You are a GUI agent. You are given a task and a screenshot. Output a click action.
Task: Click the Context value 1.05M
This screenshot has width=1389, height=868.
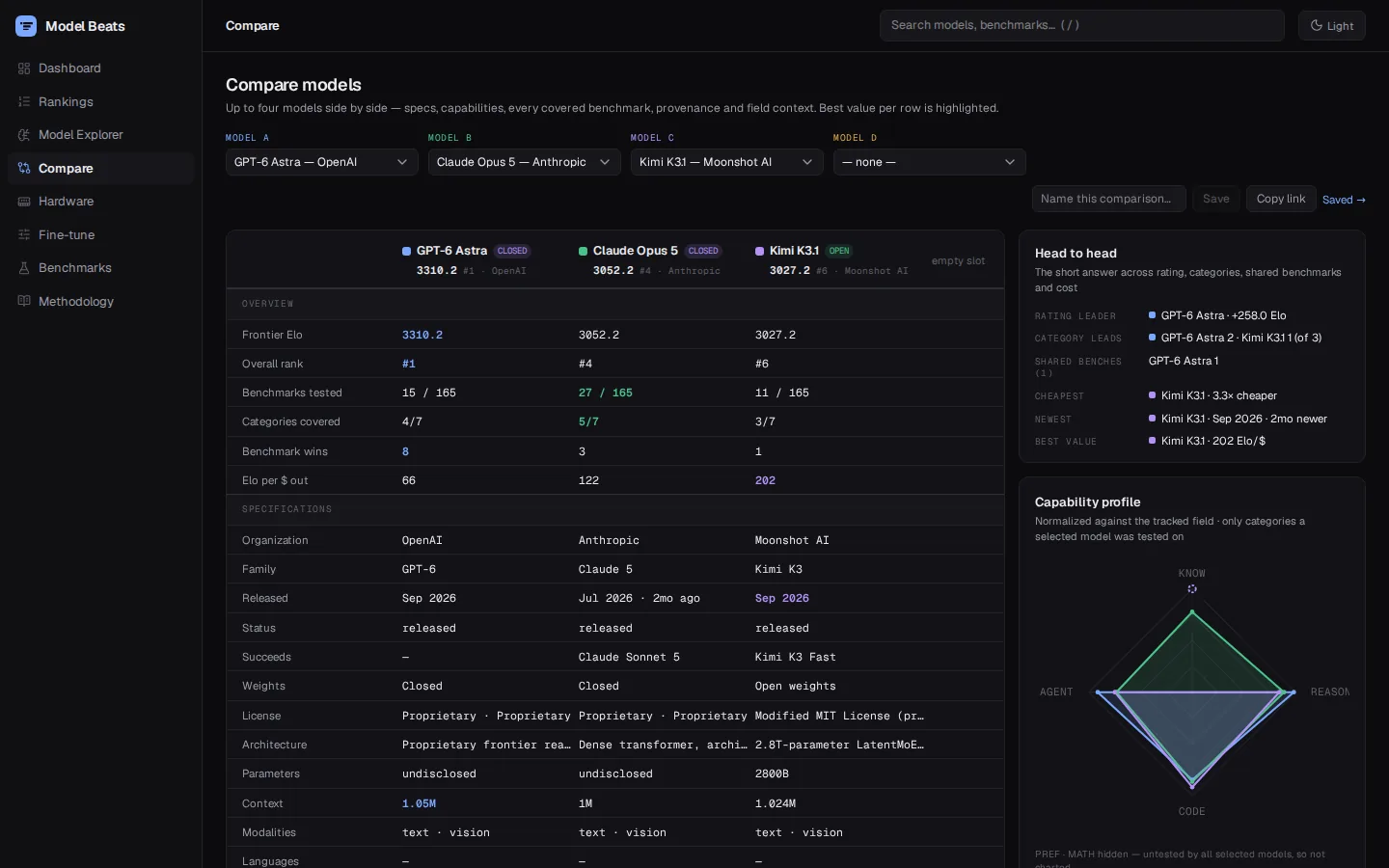tap(419, 803)
